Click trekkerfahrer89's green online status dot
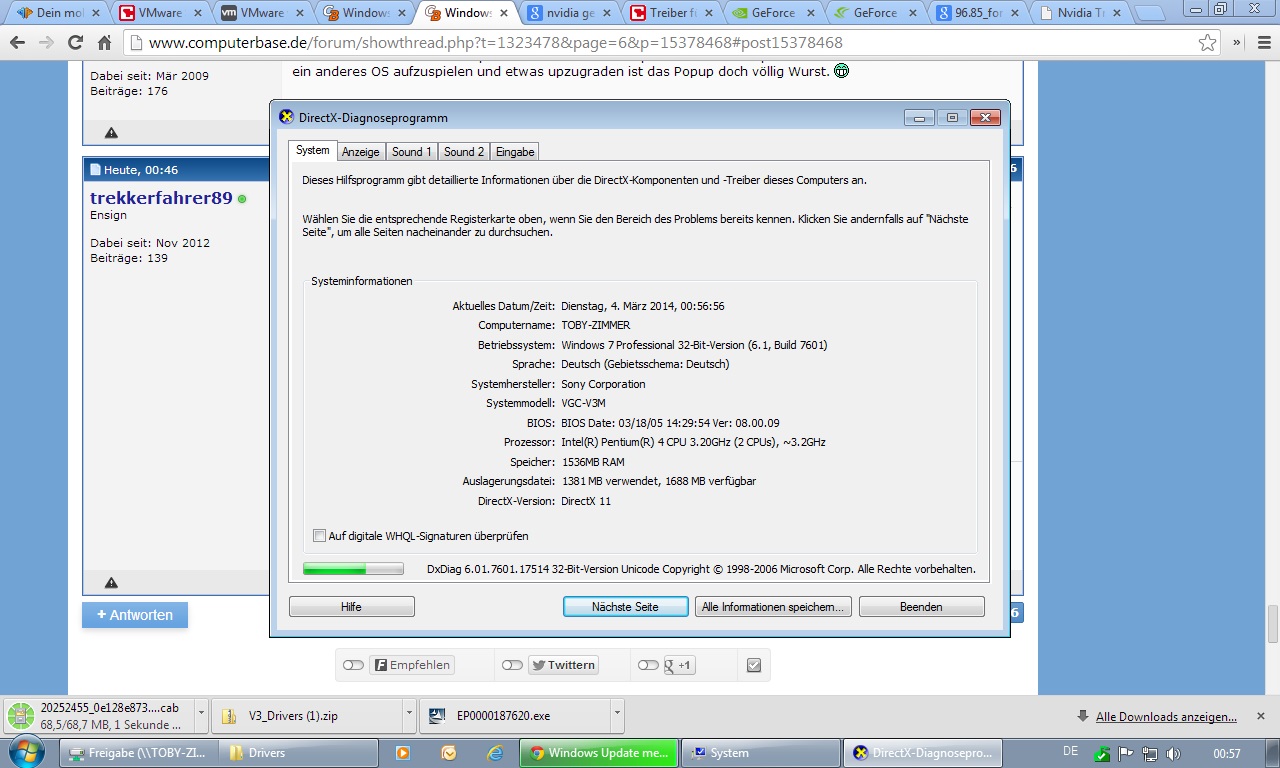The height and width of the screenshot is (768, 1280). tap(242, 199)
